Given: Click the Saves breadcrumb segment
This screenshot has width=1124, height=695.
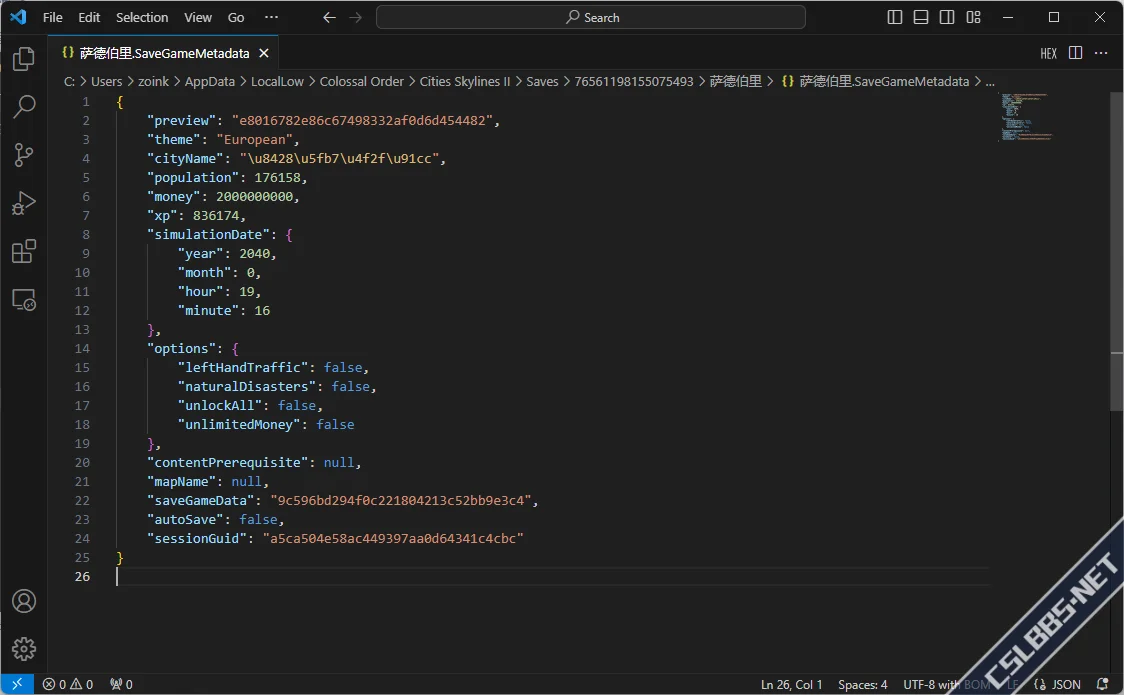Looking at the screenshot, I should (x=542, y=82).
